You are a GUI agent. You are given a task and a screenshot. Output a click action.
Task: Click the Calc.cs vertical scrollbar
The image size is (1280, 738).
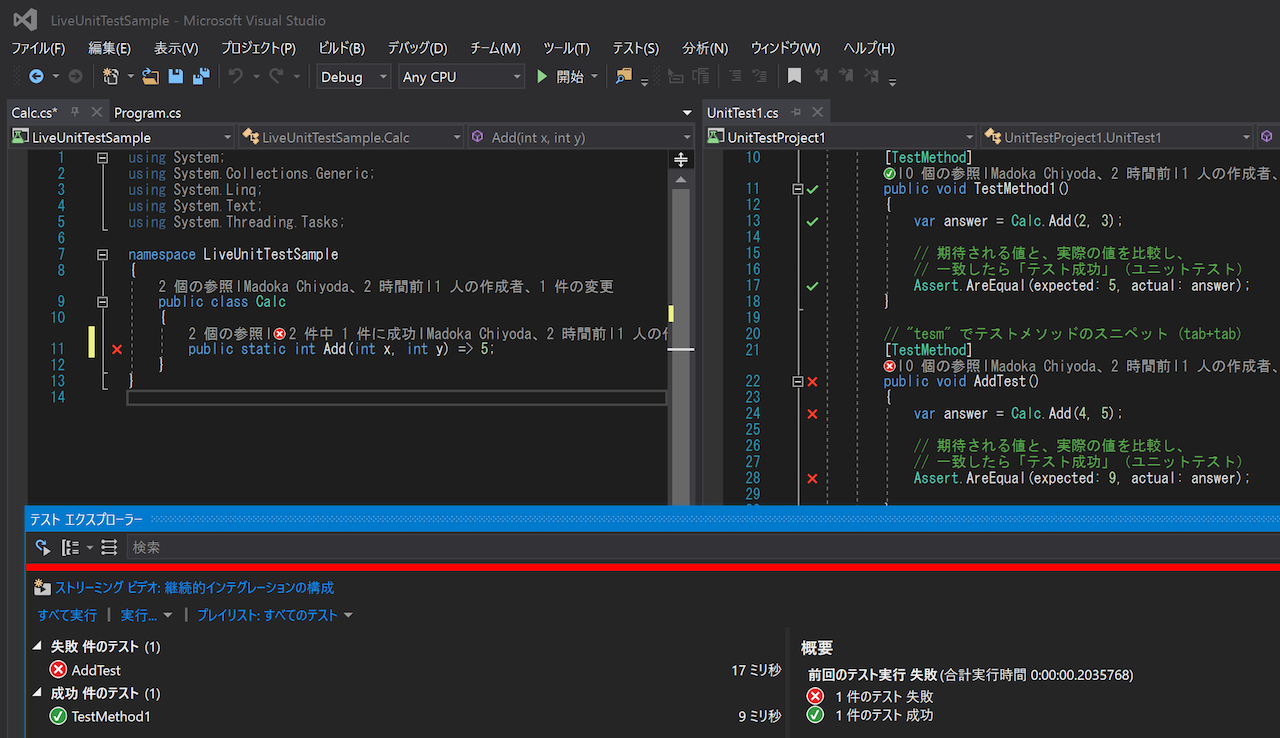tap(680, 345)
